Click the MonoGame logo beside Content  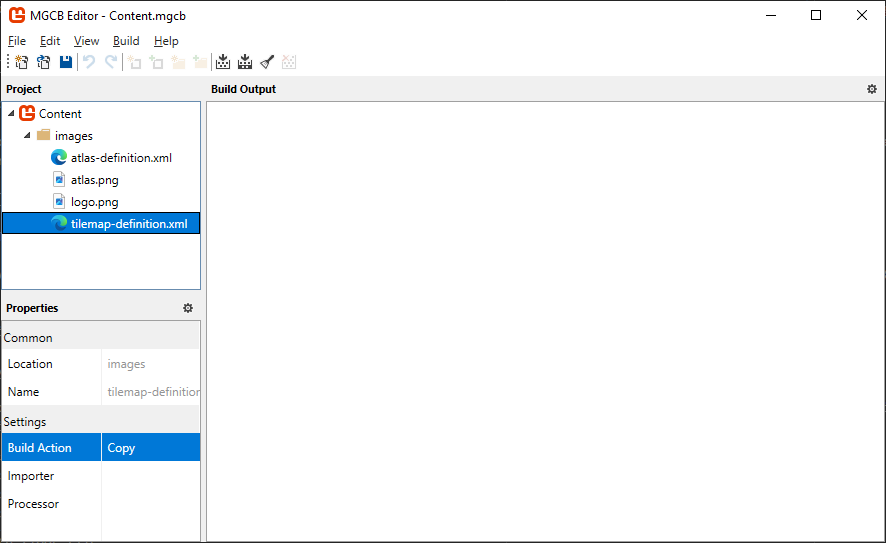27,113
